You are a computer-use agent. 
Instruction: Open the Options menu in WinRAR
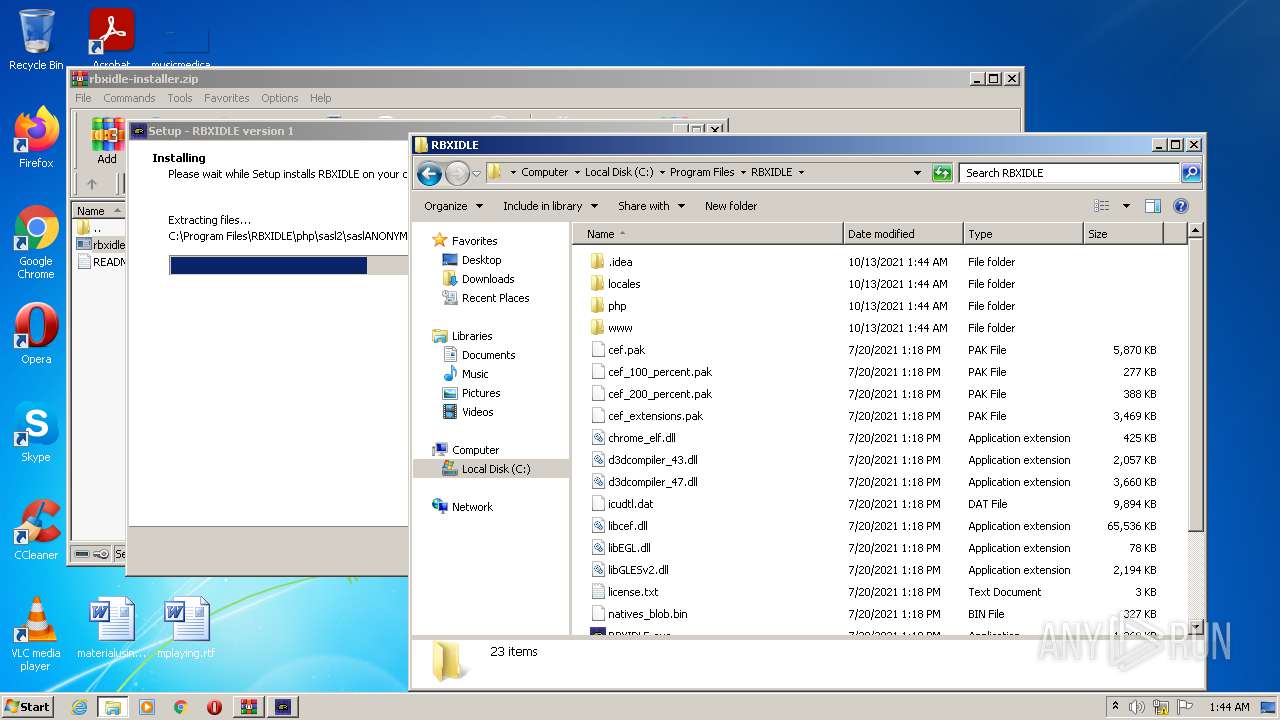pyautogui.click(x=279, y=98)
